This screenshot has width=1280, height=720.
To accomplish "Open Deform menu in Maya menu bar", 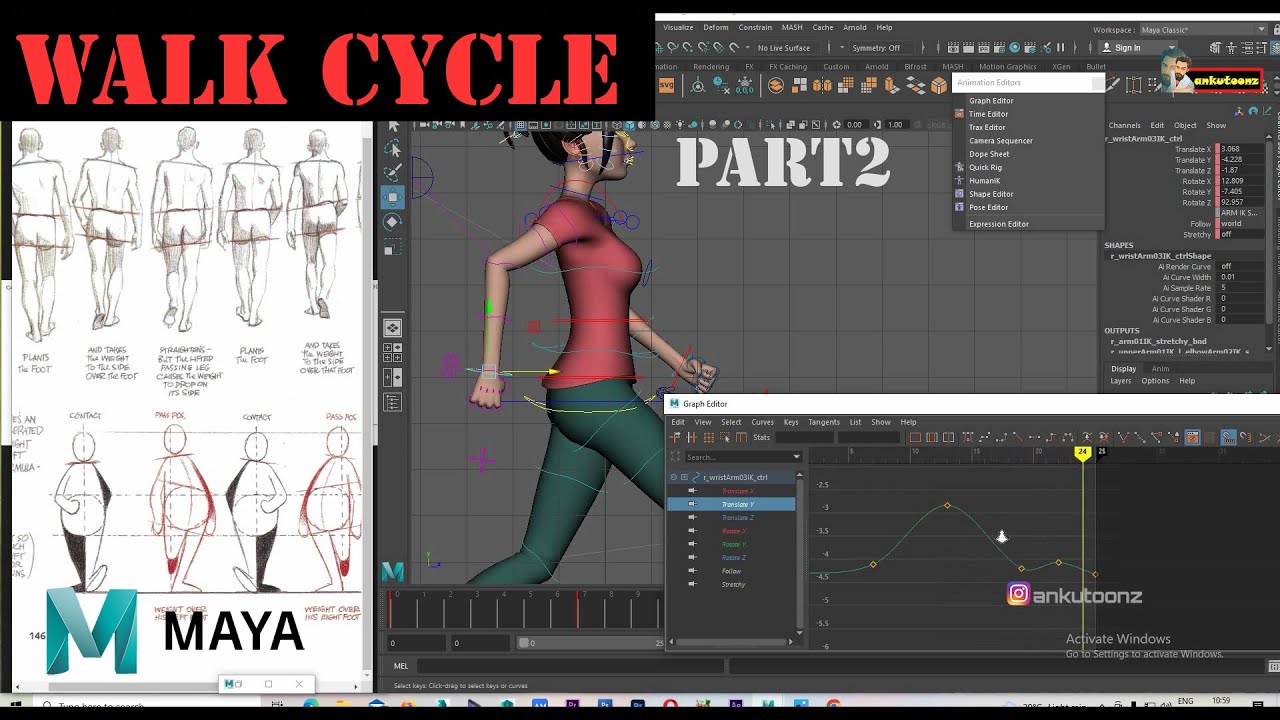I will pyautogui.click(x=715, y=27).
